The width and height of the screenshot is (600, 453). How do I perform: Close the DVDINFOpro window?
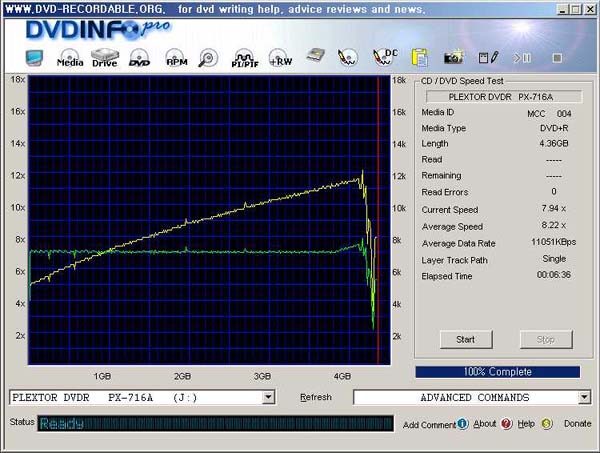click(x=590, y=10)
